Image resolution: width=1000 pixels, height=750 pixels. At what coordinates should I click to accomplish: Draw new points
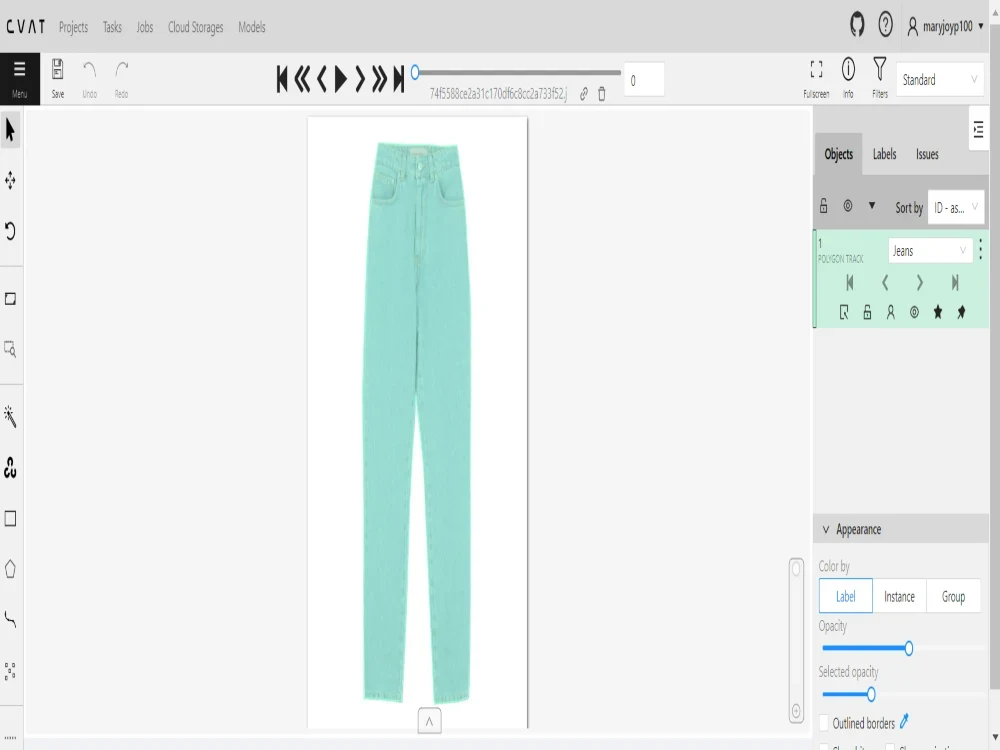[10, 670]
